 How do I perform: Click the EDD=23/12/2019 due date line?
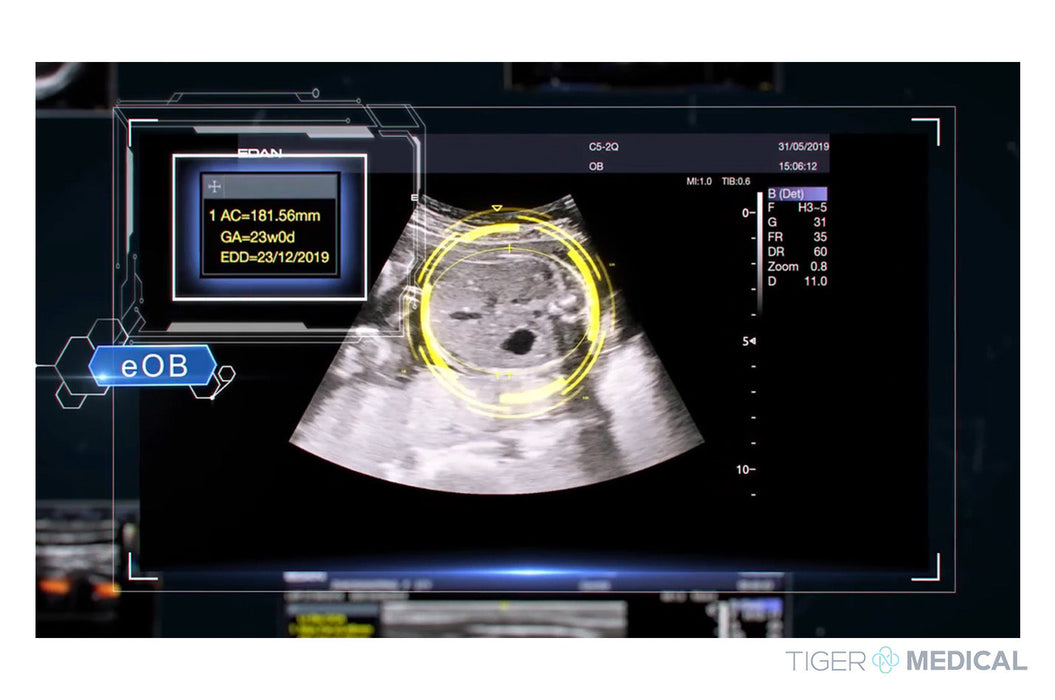click(x=275, y=257)
